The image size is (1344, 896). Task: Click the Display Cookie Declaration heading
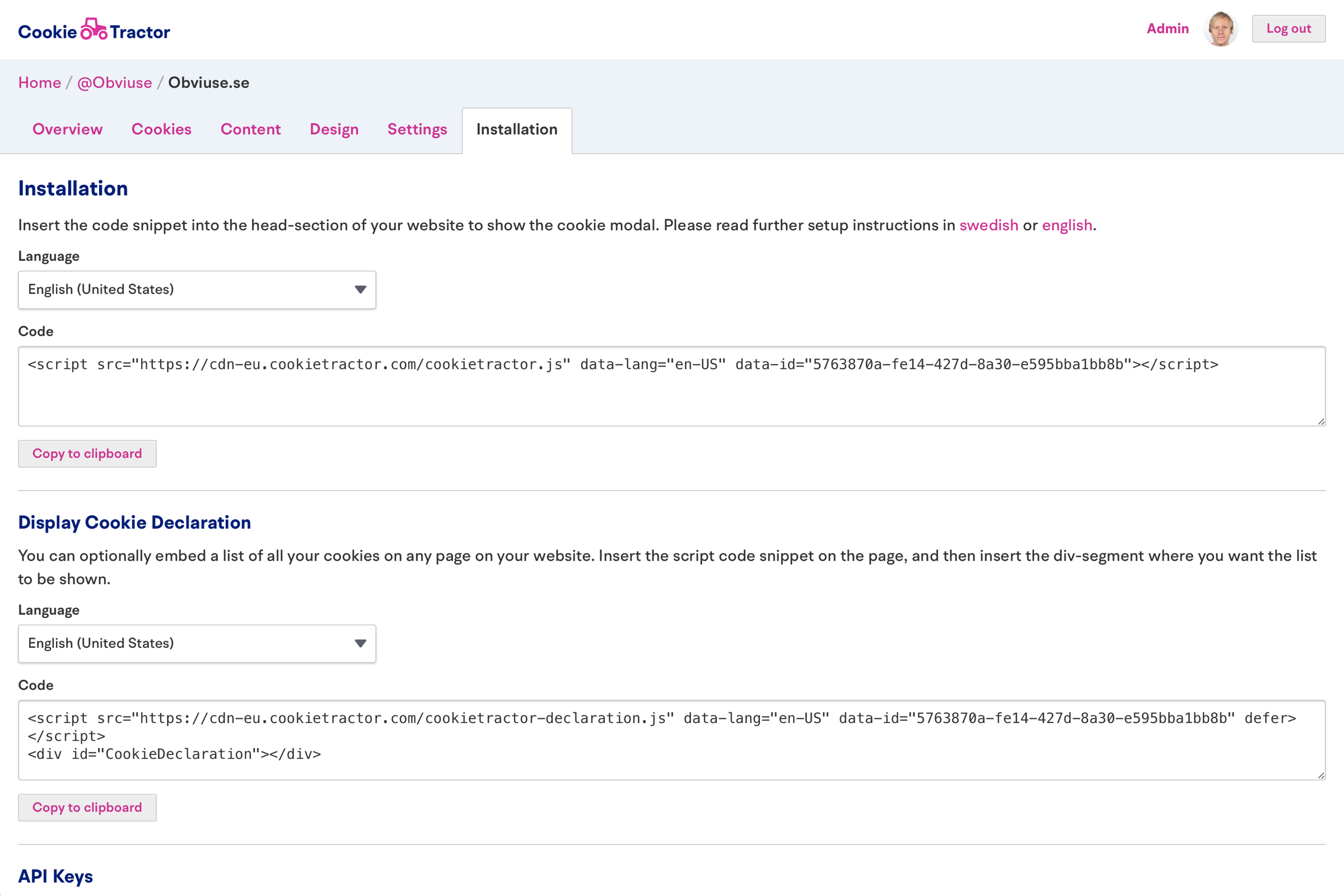[134, 523]
